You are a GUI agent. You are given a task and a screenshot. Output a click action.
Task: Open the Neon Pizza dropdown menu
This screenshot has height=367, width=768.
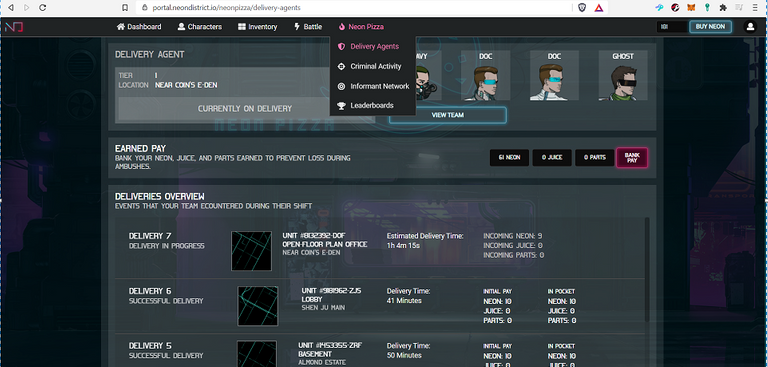361,26
